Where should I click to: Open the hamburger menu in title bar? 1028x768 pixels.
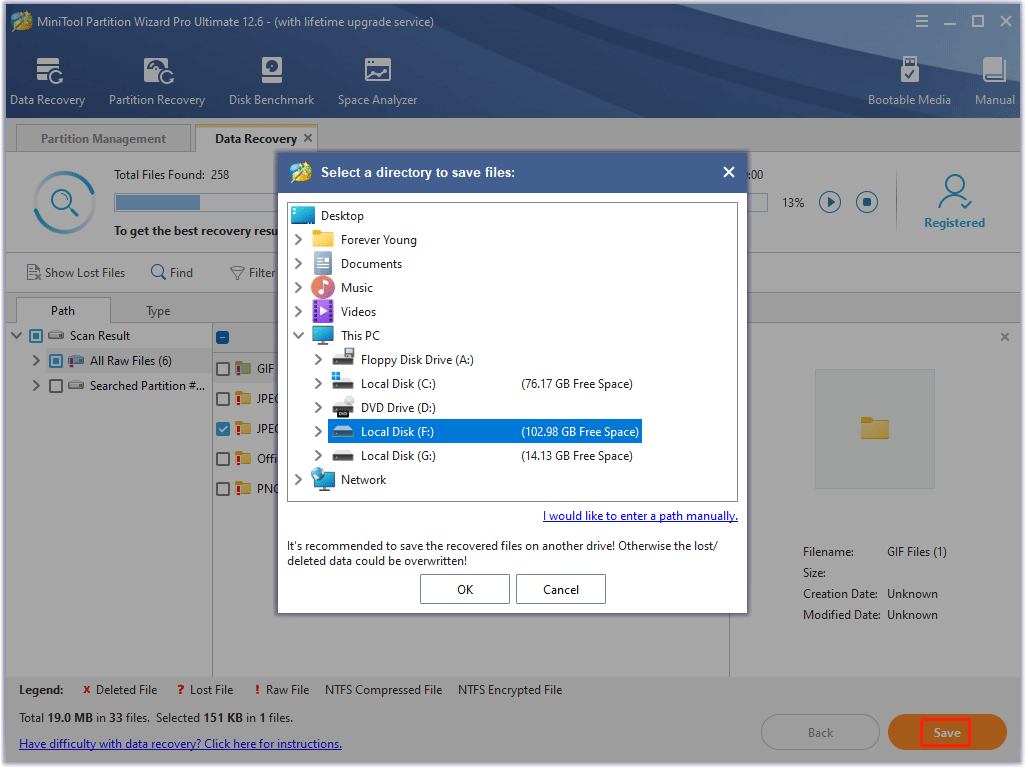coord(922,22)
